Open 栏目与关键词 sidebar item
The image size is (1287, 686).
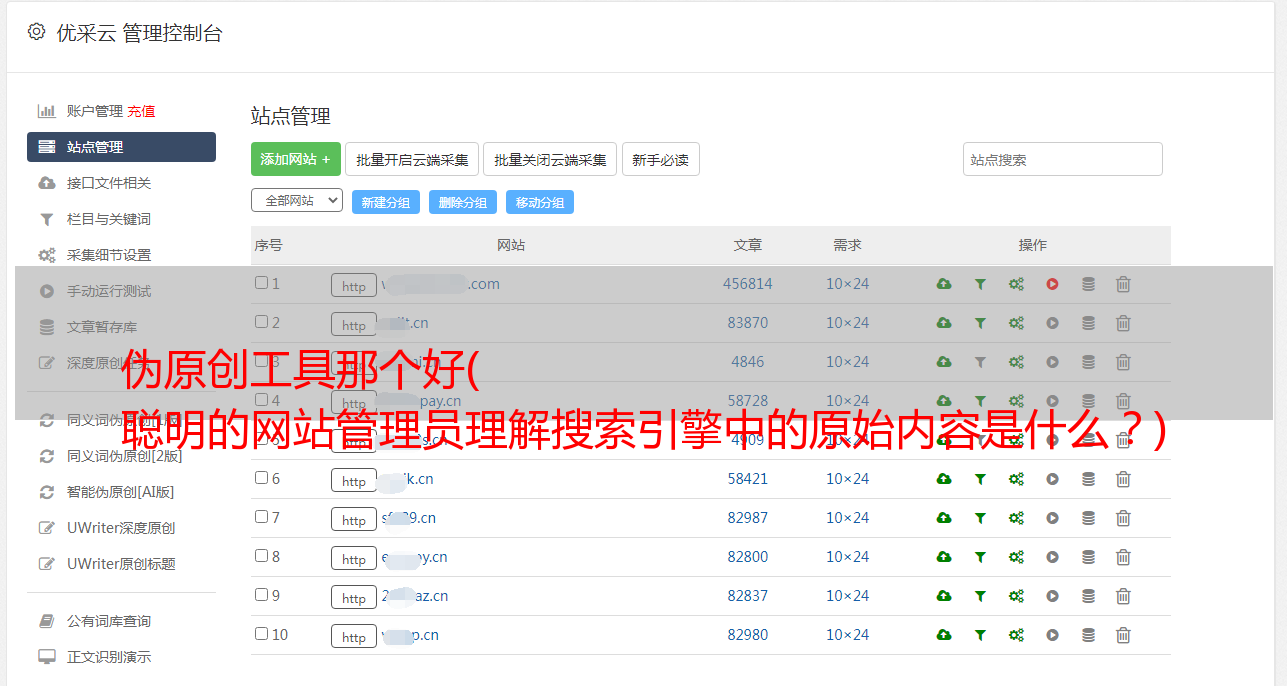point(109,219)
